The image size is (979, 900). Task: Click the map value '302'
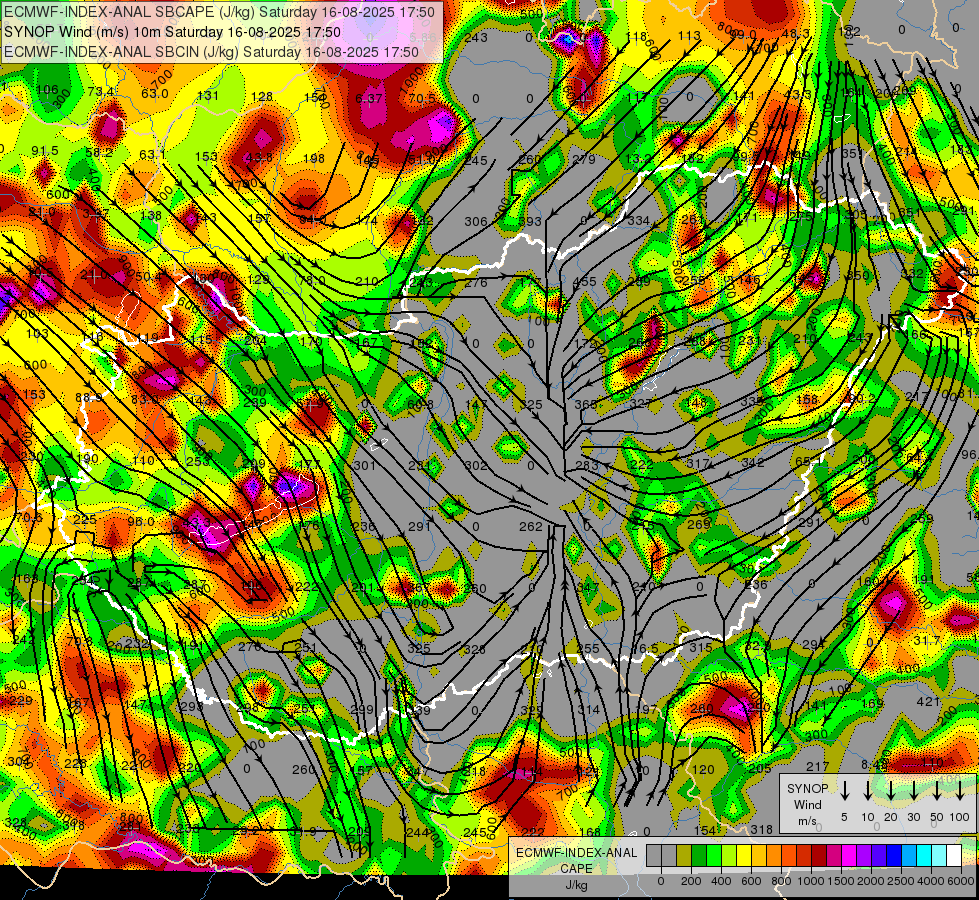click(x=476, y=465)
